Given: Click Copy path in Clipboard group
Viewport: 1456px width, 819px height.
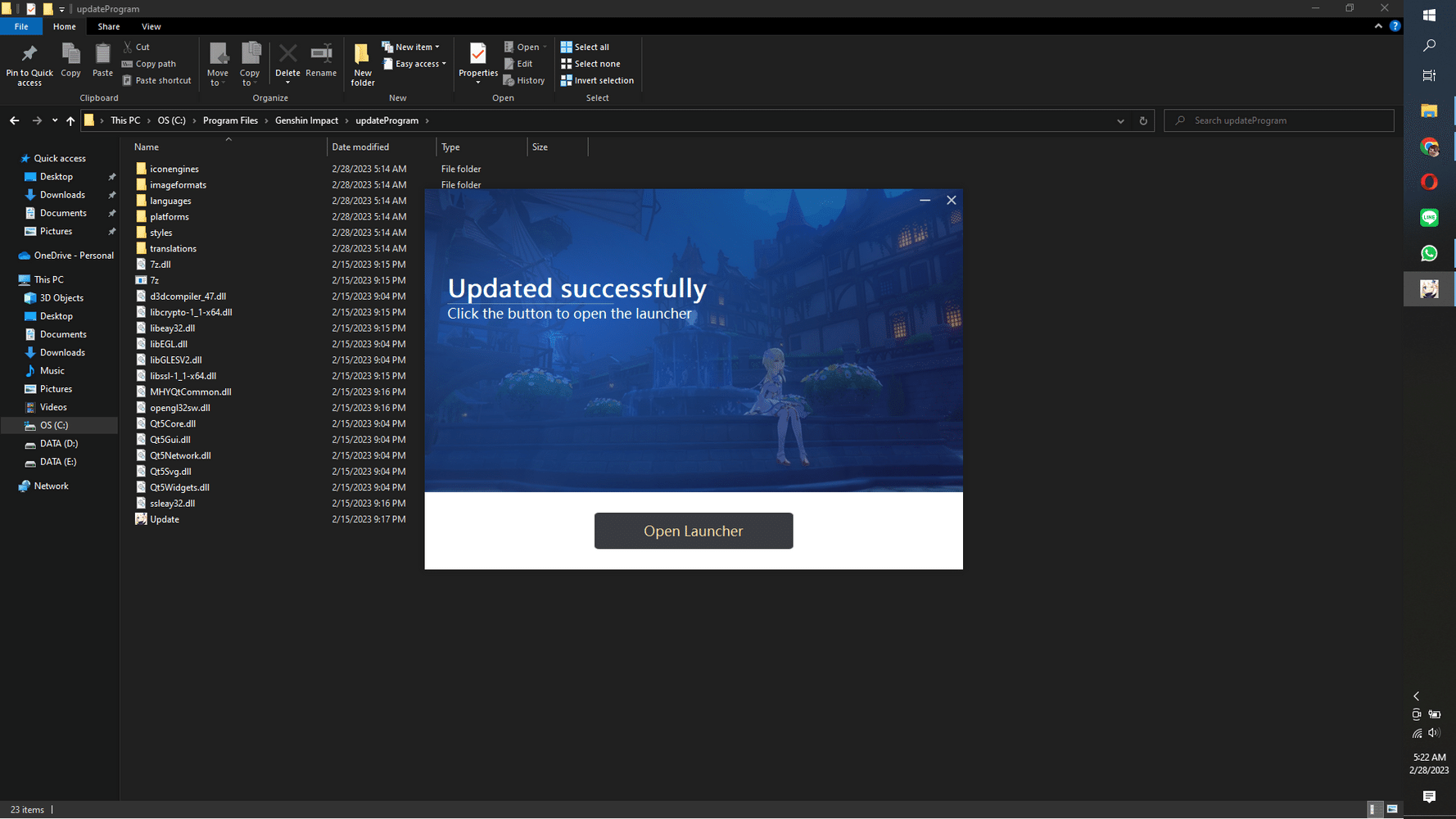Looking at the screenshot, I should (149, 64).
